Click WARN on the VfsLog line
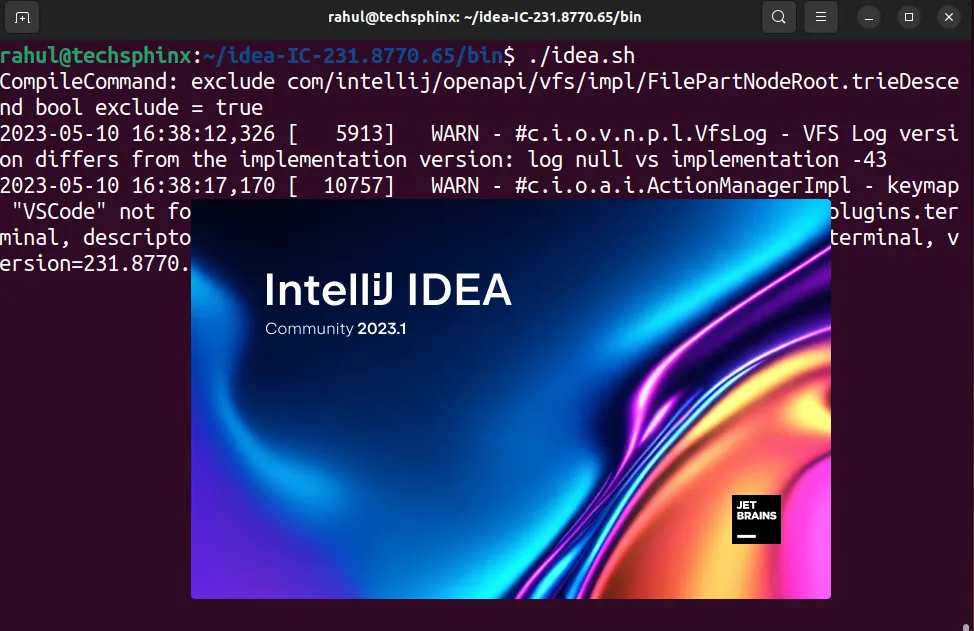This screenshot has width=974, height=631. [x=455, y=134]
